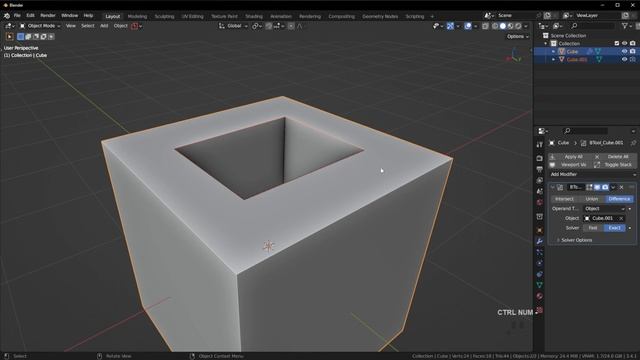Viewport: 640px width, 360px height.
Task: Expand the Solver Options section
Action: pyautogui.click(x=576, y=240)
